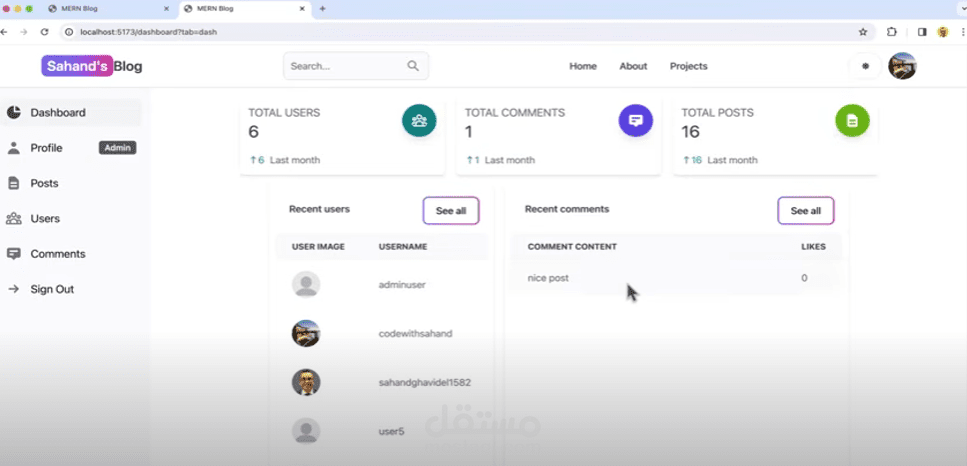The height and width of the screenshot is (466, 967).
Task: Click the comment text nice post
Action: 548,278
